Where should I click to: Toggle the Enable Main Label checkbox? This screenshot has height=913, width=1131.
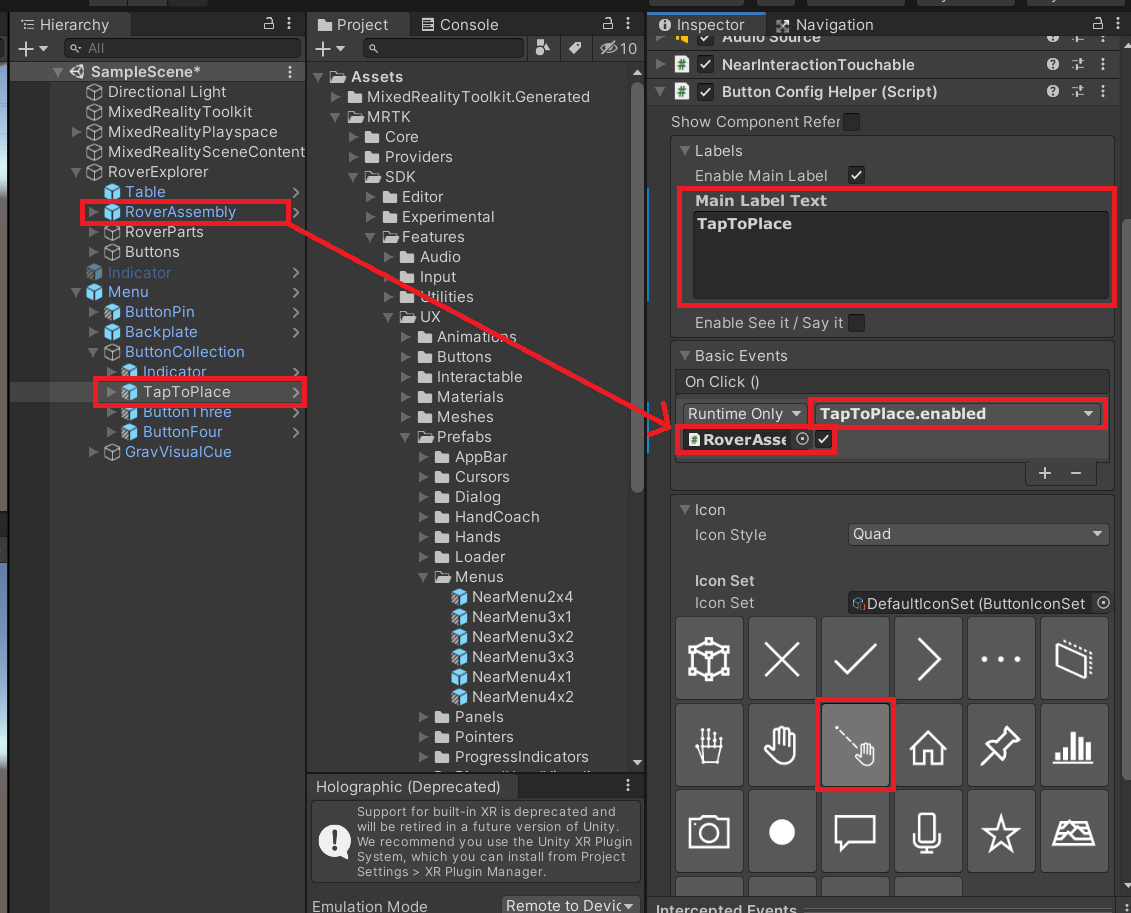856,175
